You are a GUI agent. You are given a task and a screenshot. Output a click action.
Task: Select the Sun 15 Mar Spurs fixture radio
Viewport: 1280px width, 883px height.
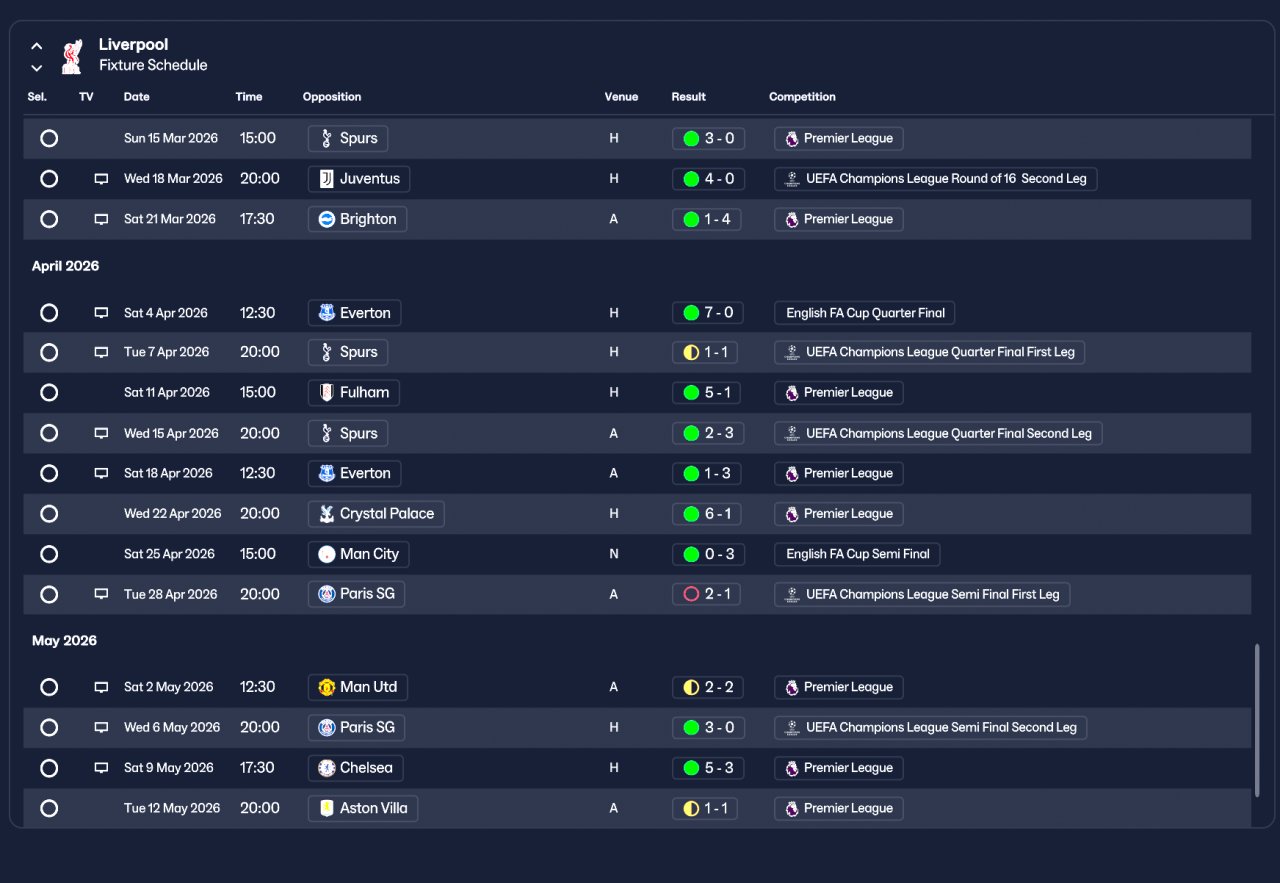coord(49,139)
